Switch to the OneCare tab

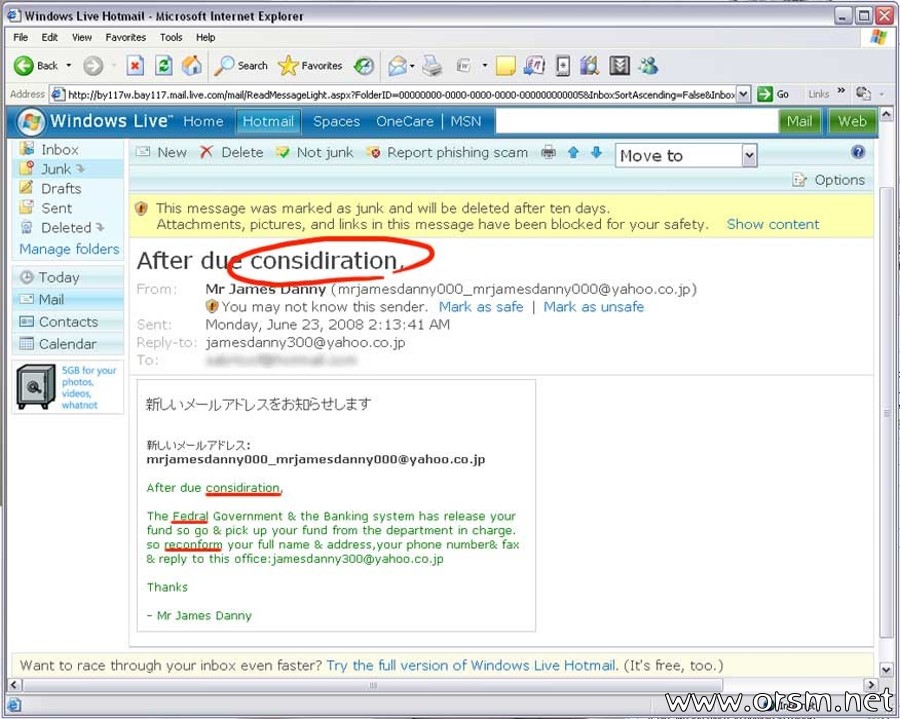coord(405,122)
